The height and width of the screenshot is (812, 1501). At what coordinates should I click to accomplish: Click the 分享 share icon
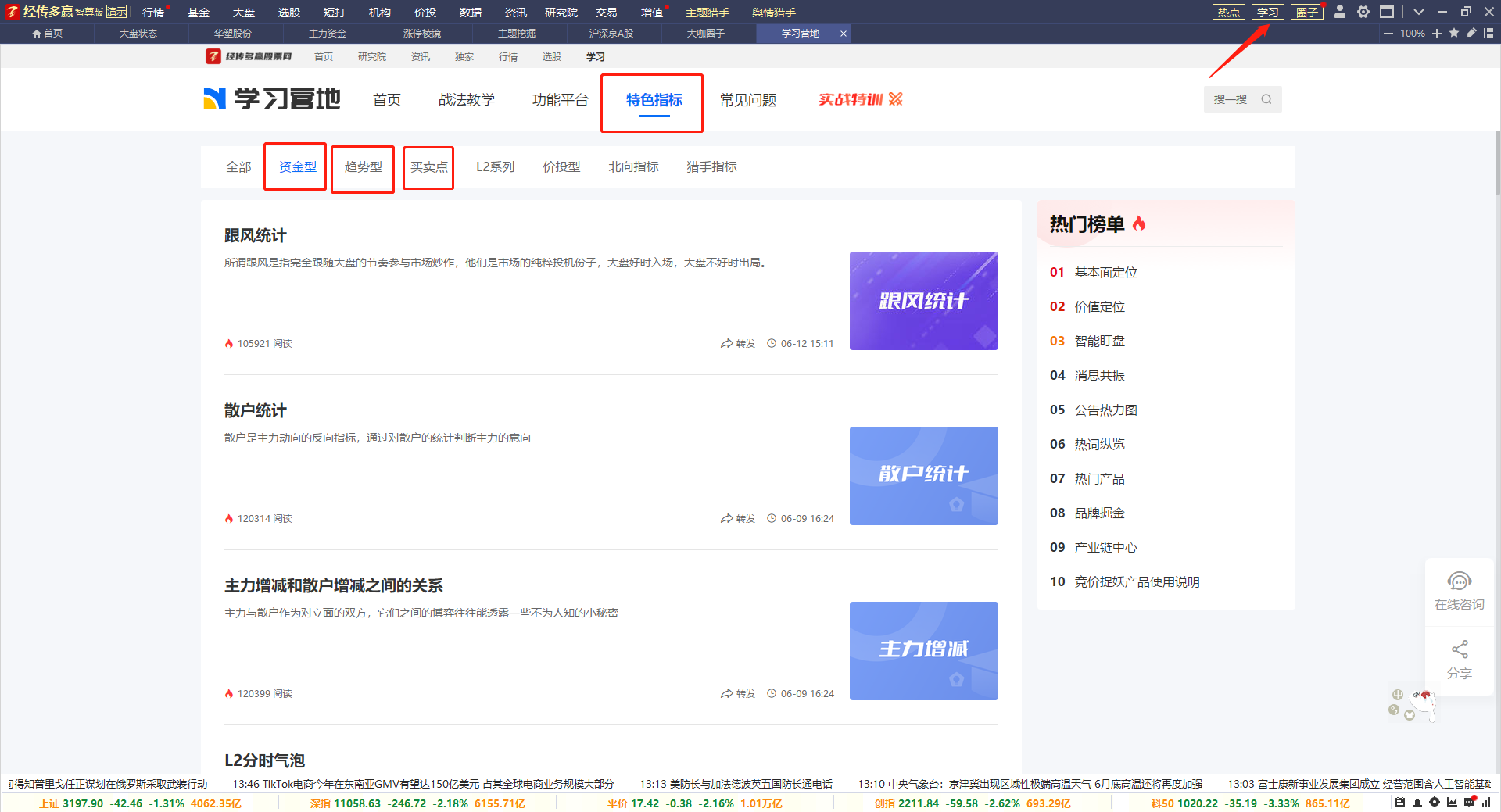tap(1459, 650)
